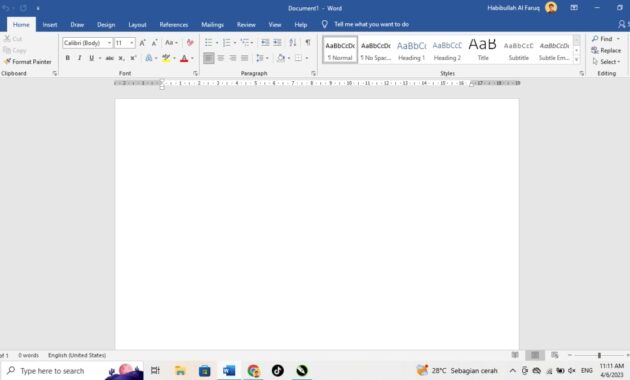Toggle Underline formatting
Screen dimensions: 630x380
92,58
